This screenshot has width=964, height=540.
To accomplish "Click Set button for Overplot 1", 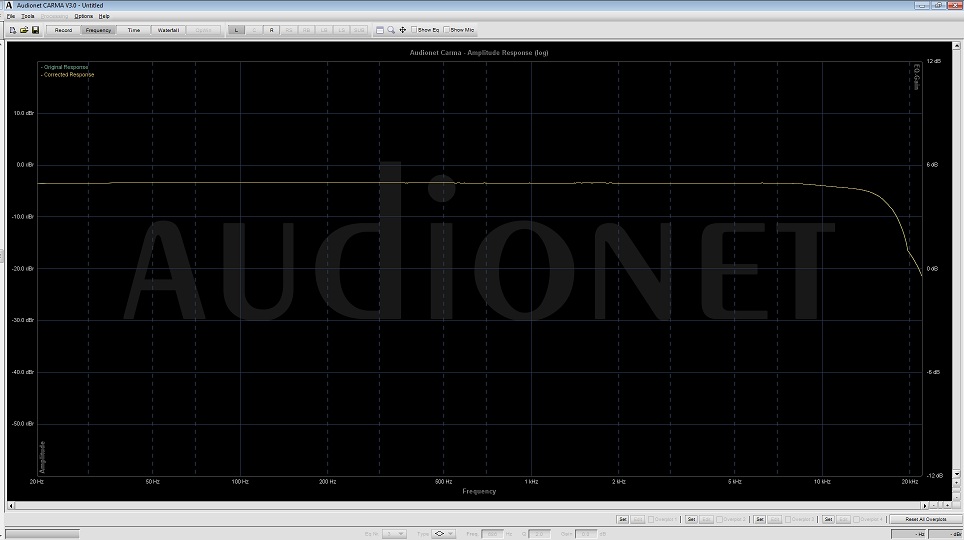I will pyautogui.click(x=622, y=520).
